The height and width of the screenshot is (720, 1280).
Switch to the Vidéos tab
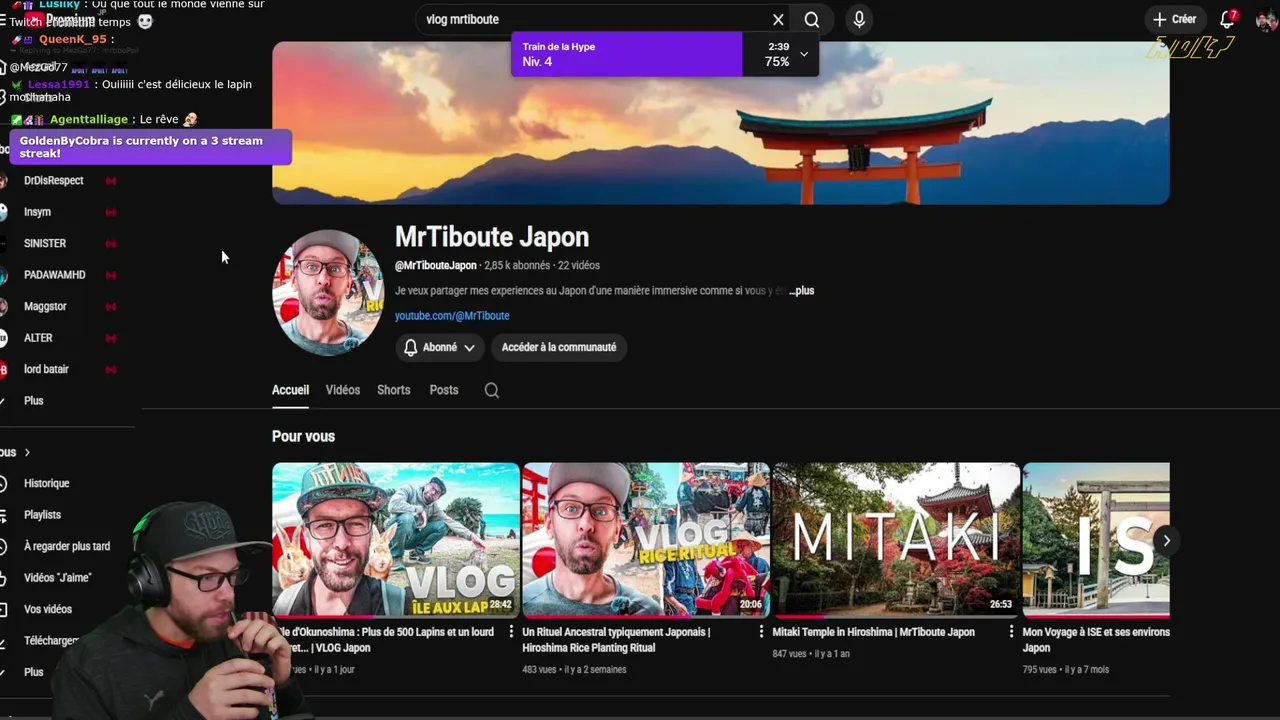pos(343,390)
